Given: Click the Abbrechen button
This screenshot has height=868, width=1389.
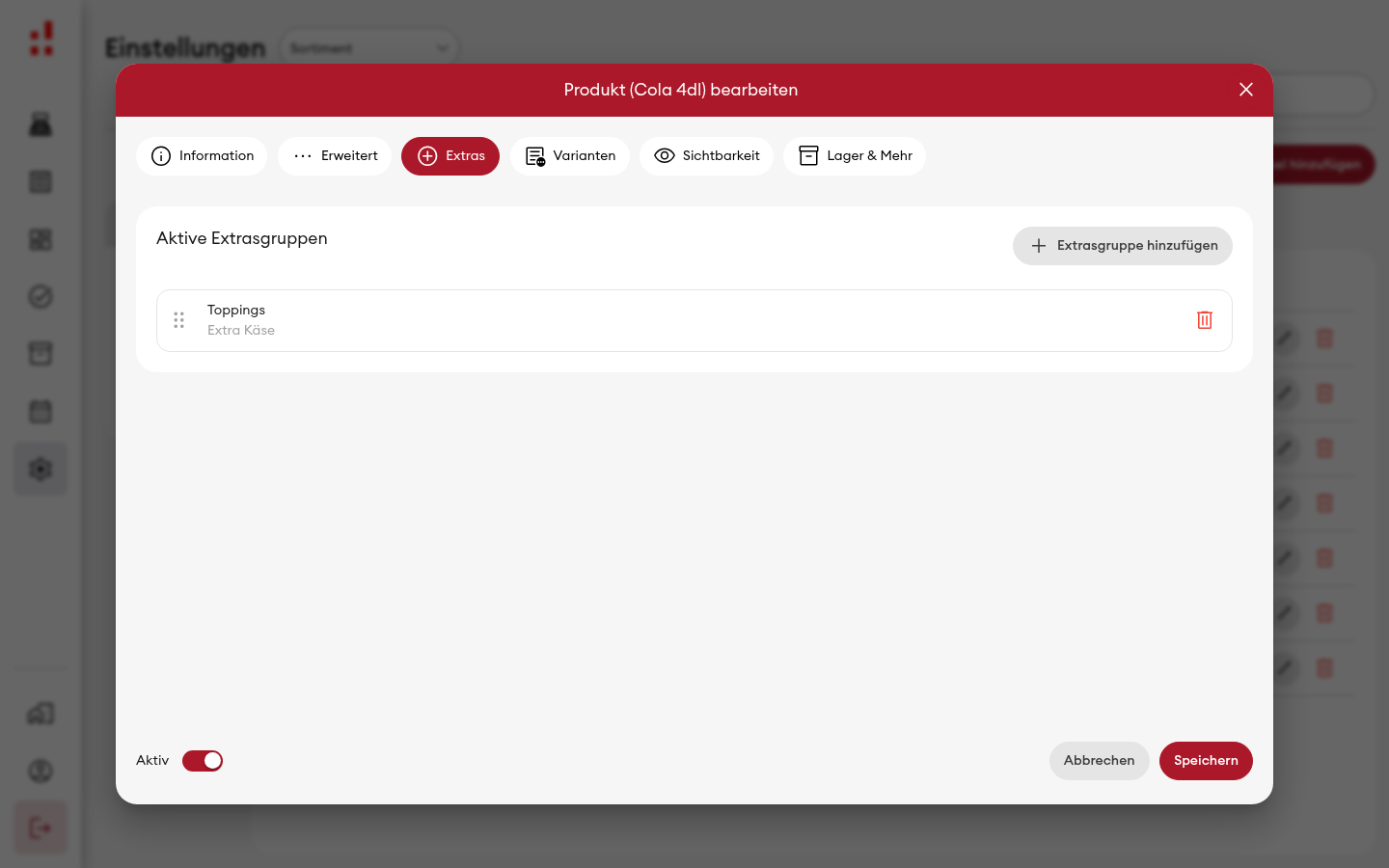Looking at the screenshot, I should tap(1099, 761).
